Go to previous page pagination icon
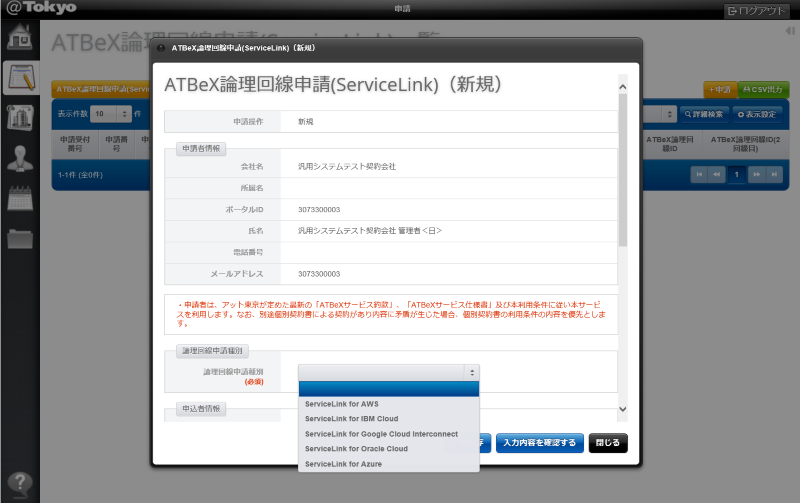 click(x=716, y=174)
